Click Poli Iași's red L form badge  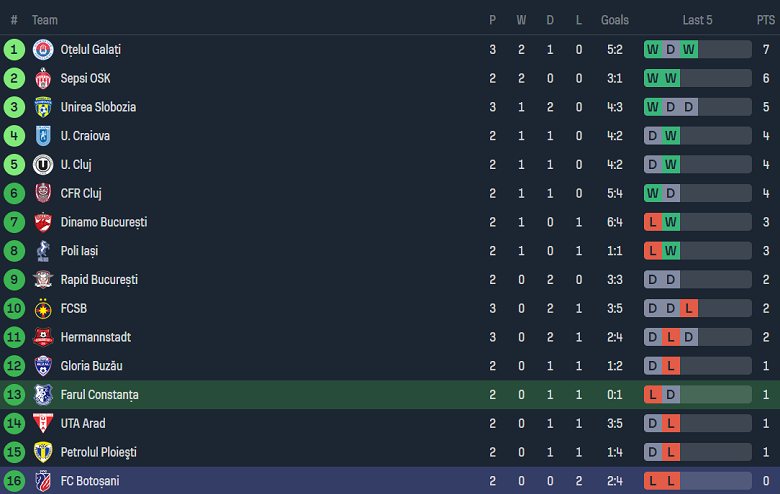pyautogui.click(x=653, y=251)
